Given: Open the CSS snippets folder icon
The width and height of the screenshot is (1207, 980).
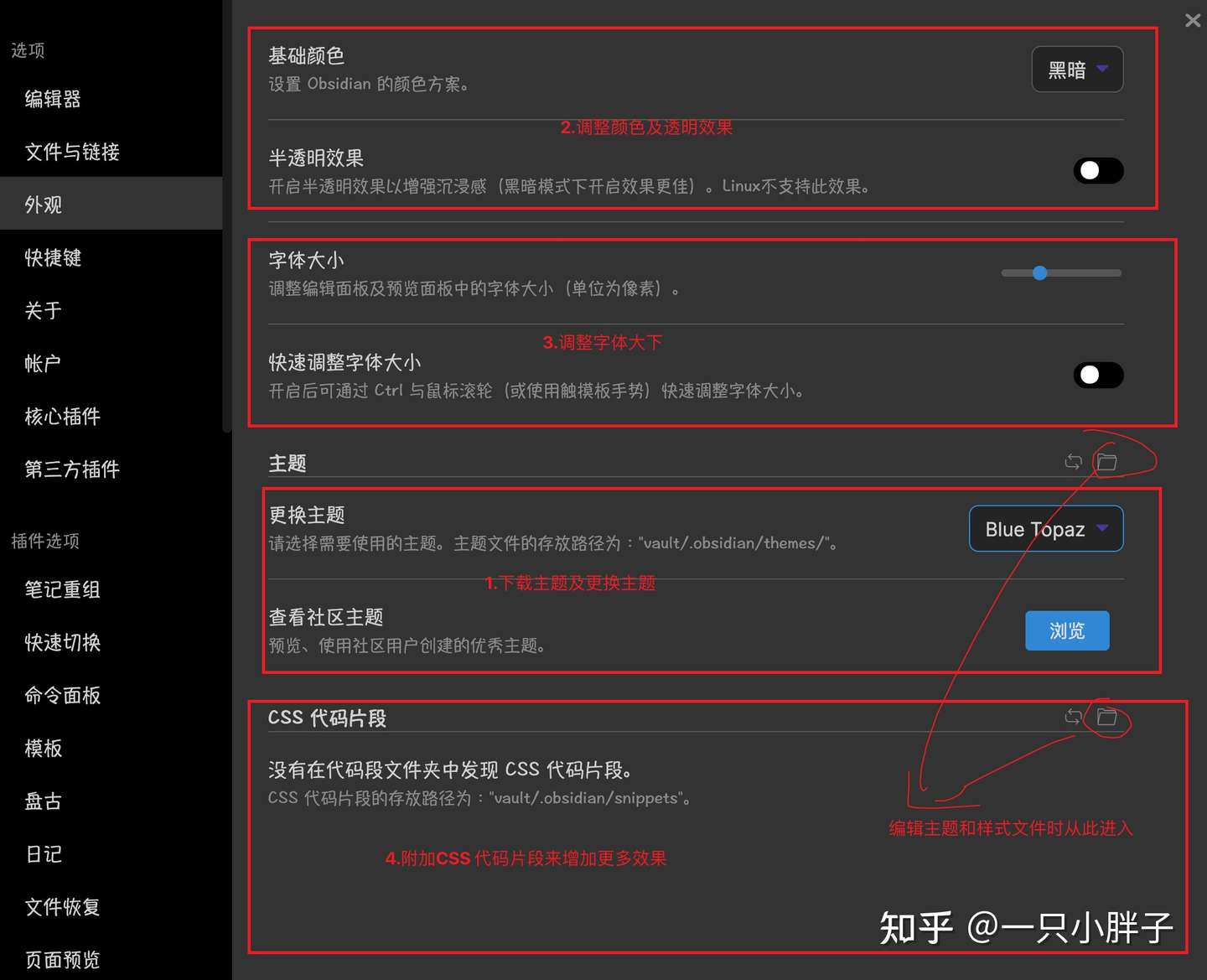Looking at the screenshot, I should 1107,717.
